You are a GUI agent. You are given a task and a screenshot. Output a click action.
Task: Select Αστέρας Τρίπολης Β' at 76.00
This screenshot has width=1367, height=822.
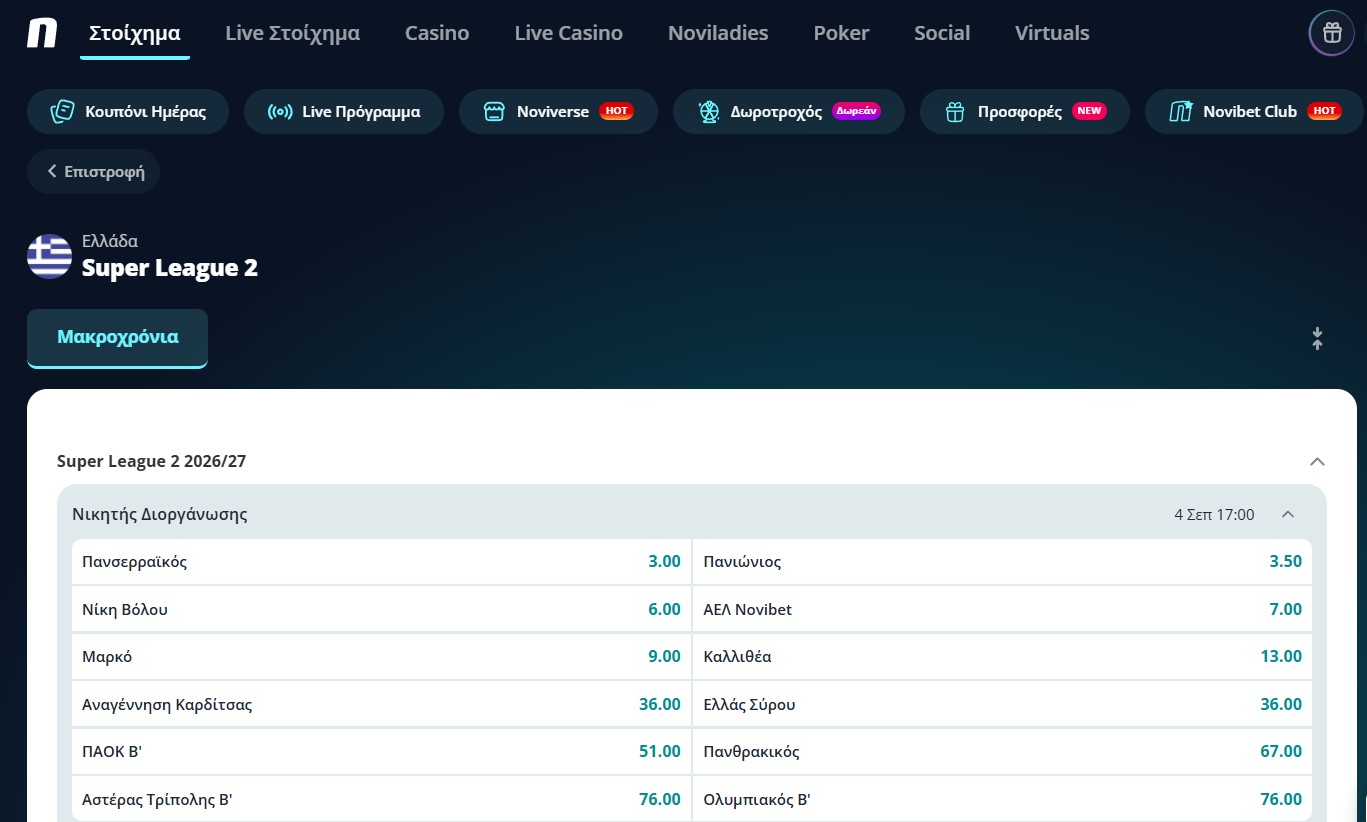click(381, 799)
